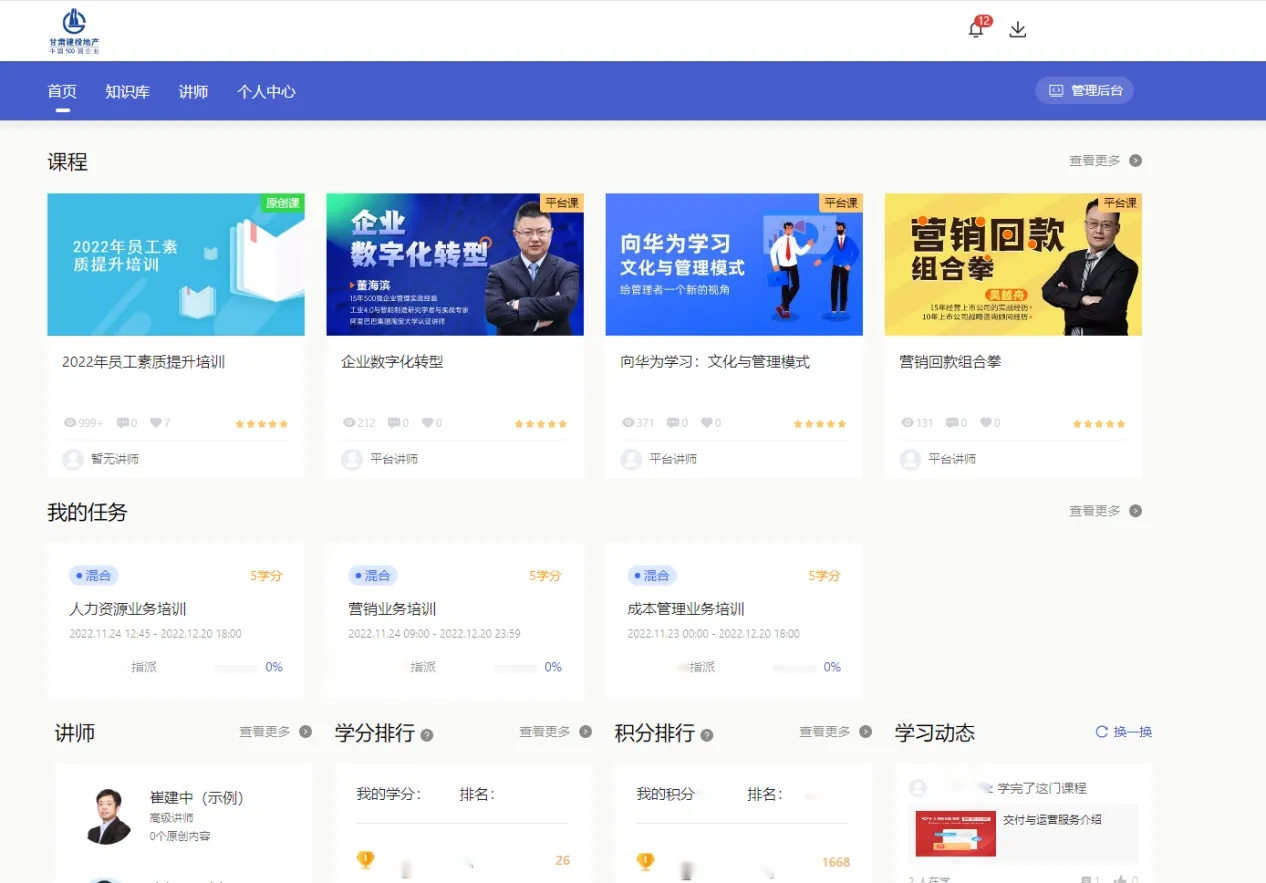The image size is (1266, 883).
Task: Click the heart icon on 2022年员工素质提升培训 card
Action: coord(155,423)
